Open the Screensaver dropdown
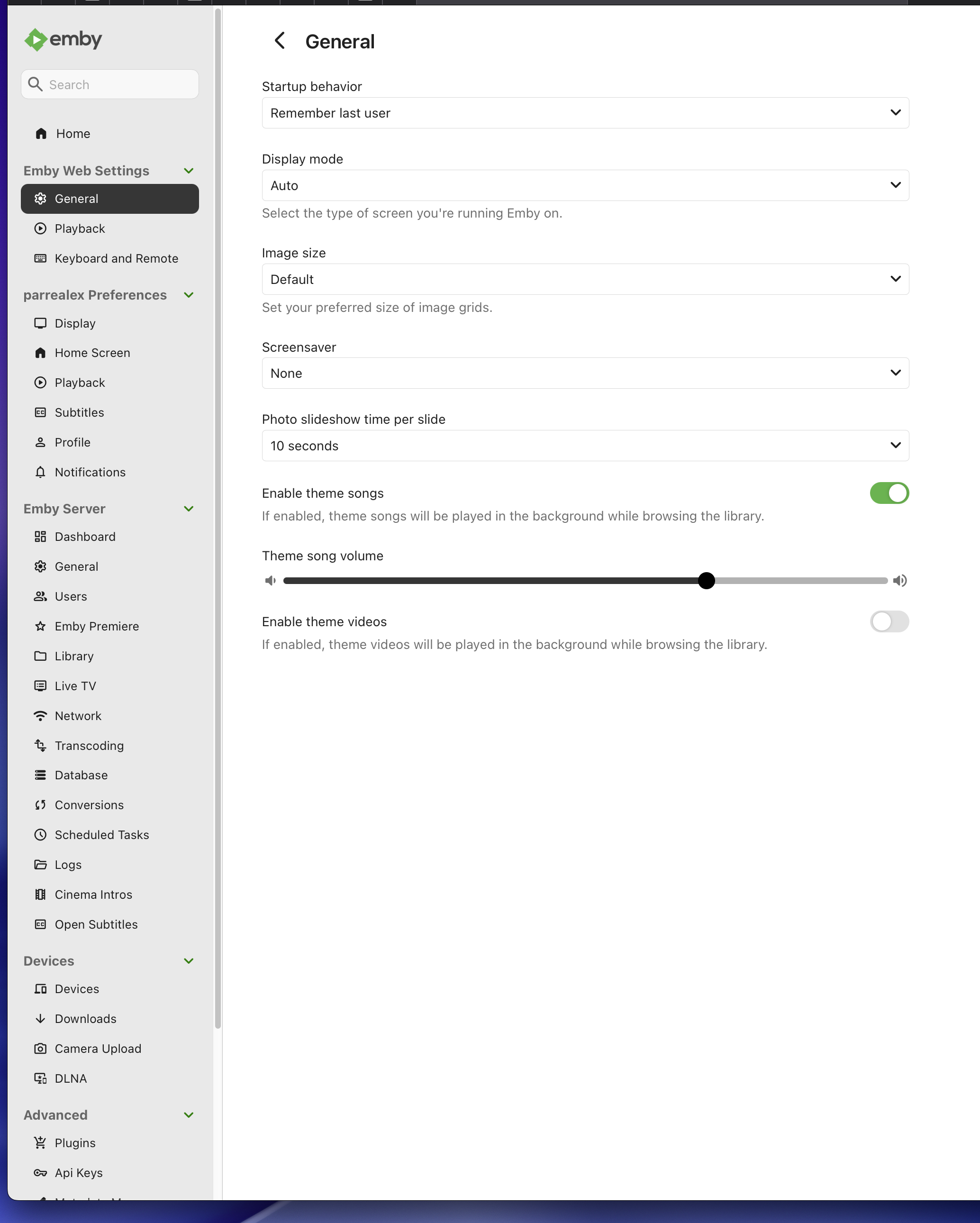Image resolution: width=980 pixels, height=1223 pixels. click(585, 373)
